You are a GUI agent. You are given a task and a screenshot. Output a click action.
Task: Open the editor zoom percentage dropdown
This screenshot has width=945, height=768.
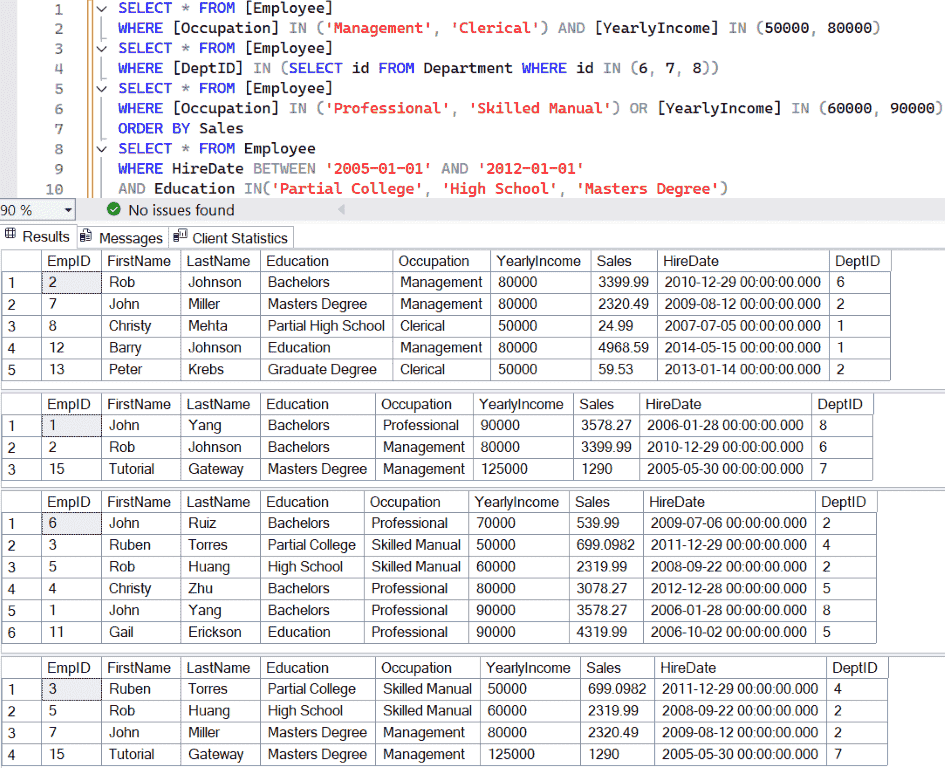pyautogui.click(x=68, y=210)
